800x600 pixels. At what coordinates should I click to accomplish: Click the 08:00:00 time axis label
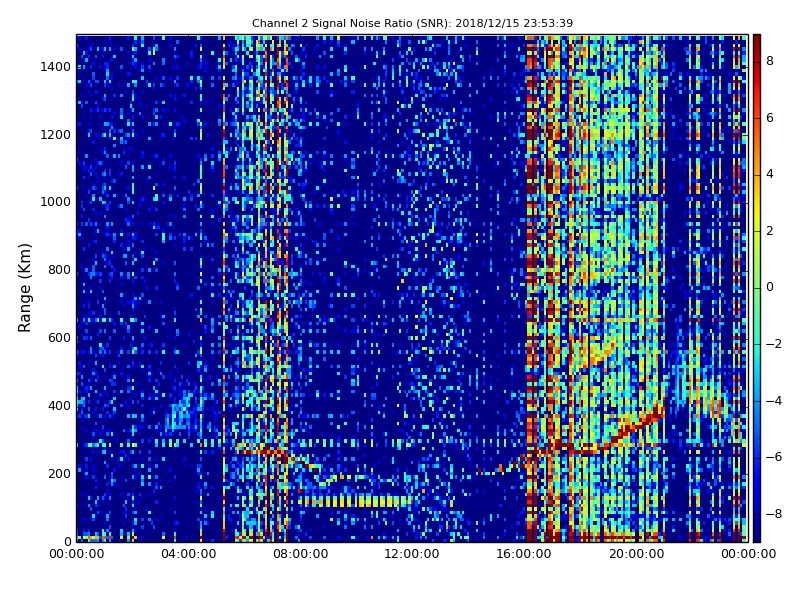(301, 554)
